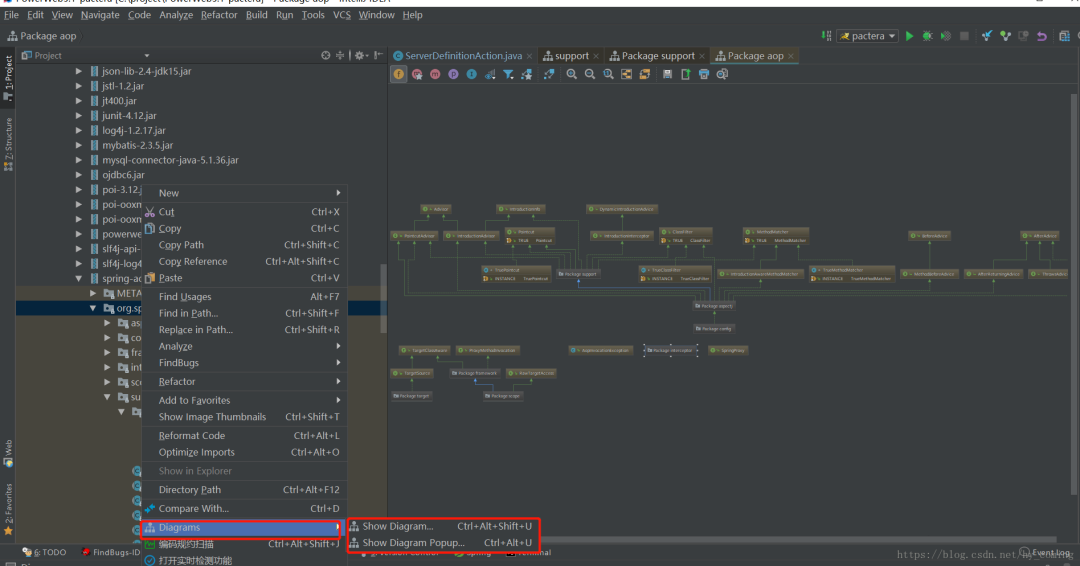Open the visibility level dropdown in diagram toolbar

(490, 74)
